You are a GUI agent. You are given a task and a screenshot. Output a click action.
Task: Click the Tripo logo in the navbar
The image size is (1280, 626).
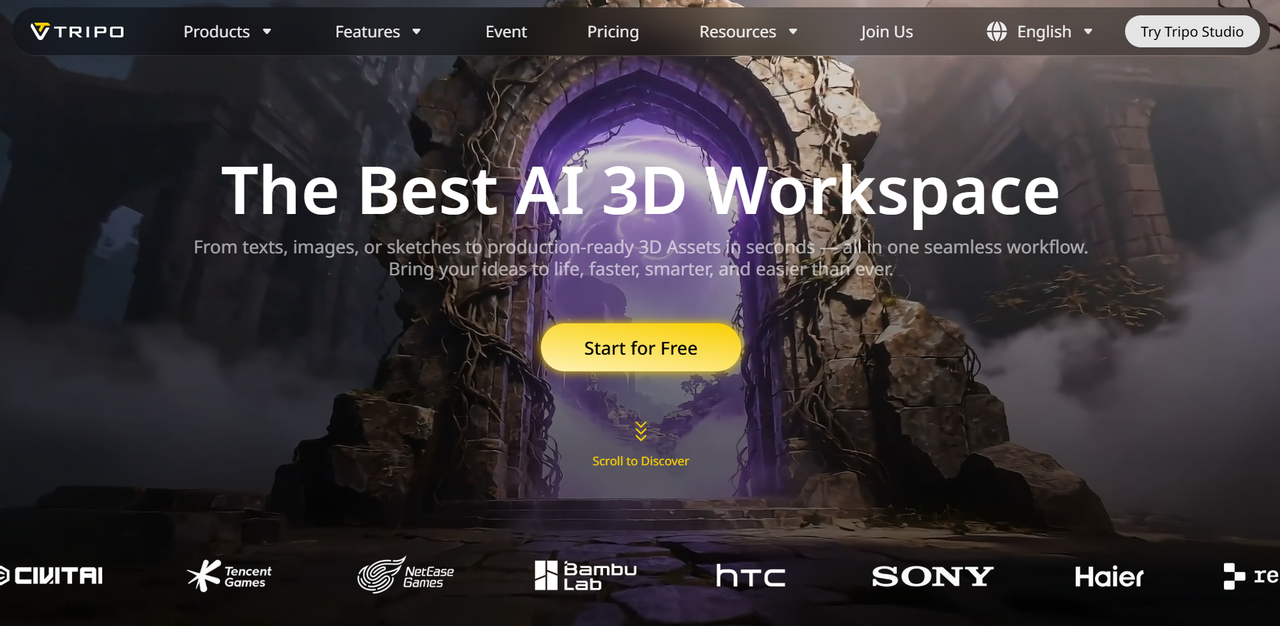tap(77, 32)
